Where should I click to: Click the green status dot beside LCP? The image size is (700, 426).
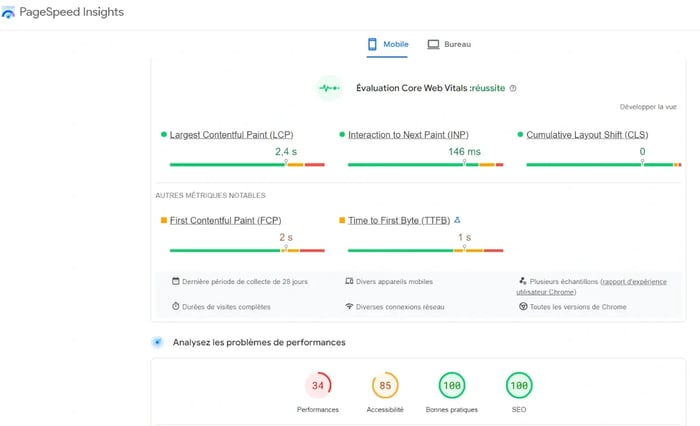[x=163, y=134]
